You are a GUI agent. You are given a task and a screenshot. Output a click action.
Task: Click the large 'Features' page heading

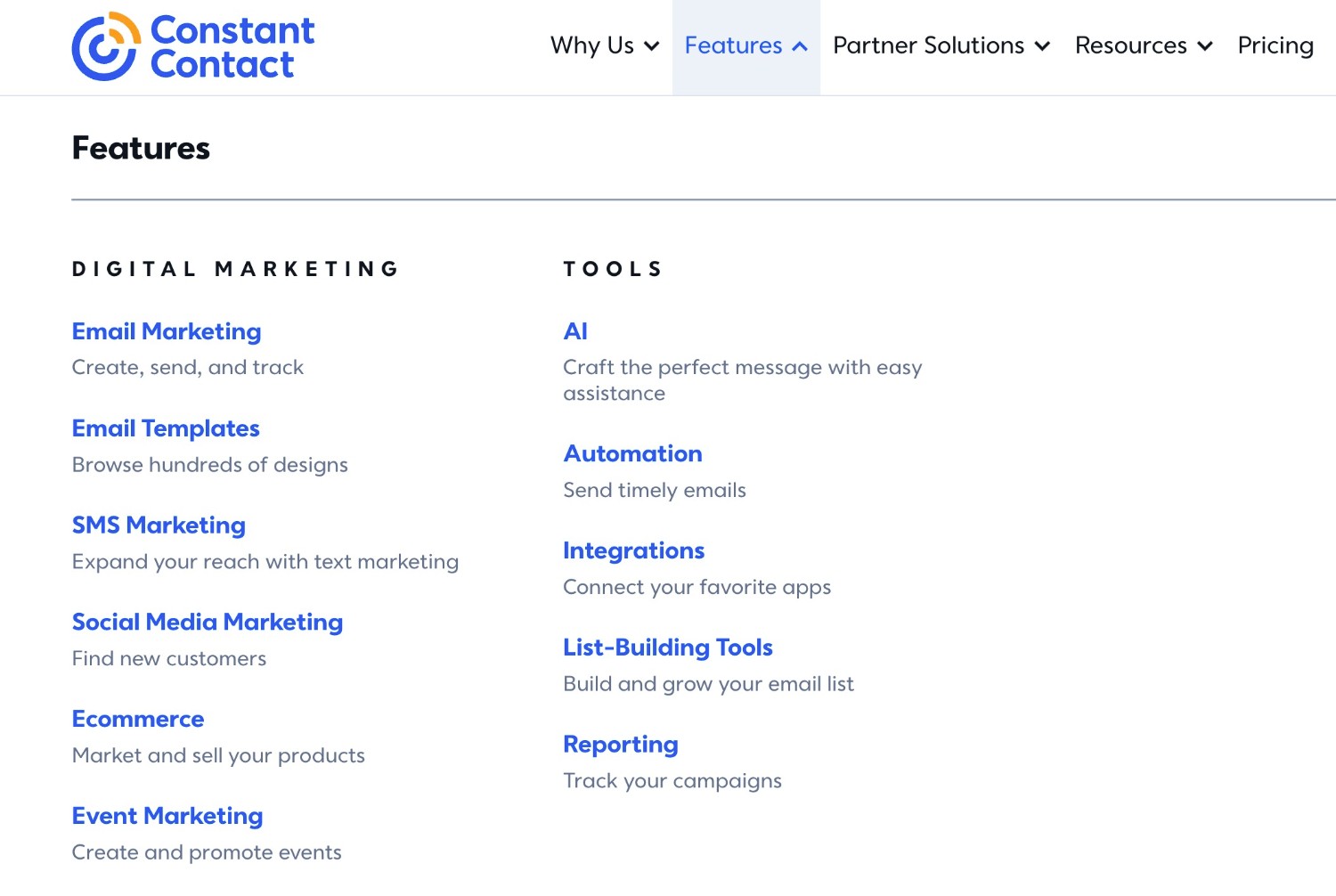pos(141,148)
